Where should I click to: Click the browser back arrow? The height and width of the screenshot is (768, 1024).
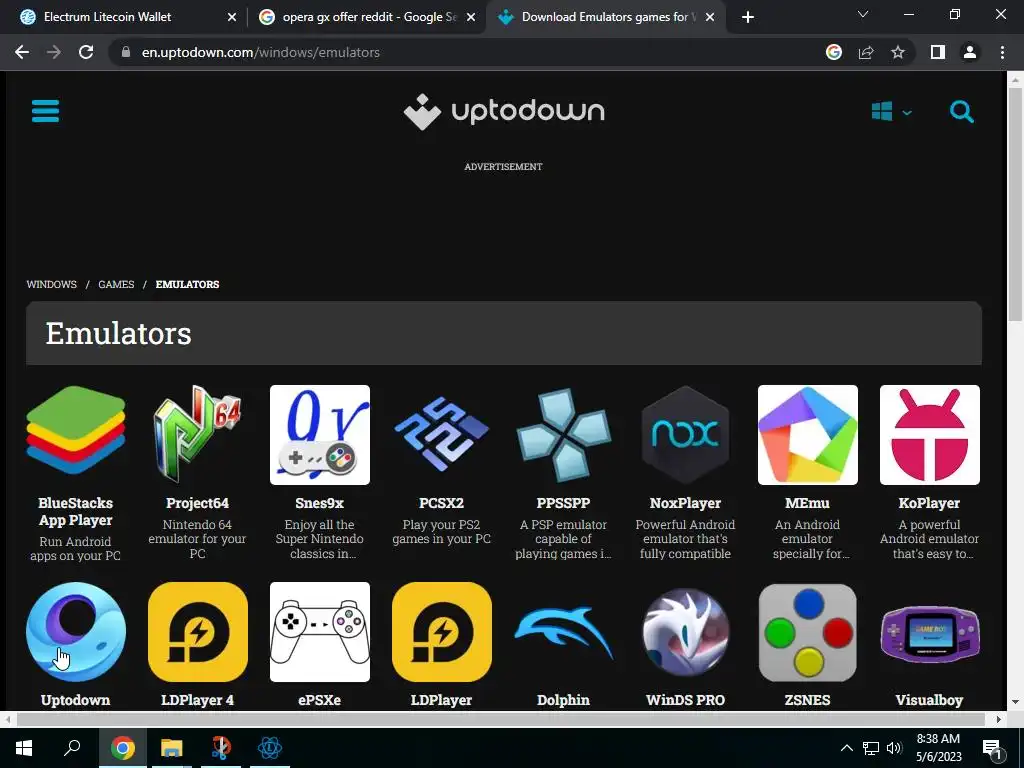tap(22, 52)
